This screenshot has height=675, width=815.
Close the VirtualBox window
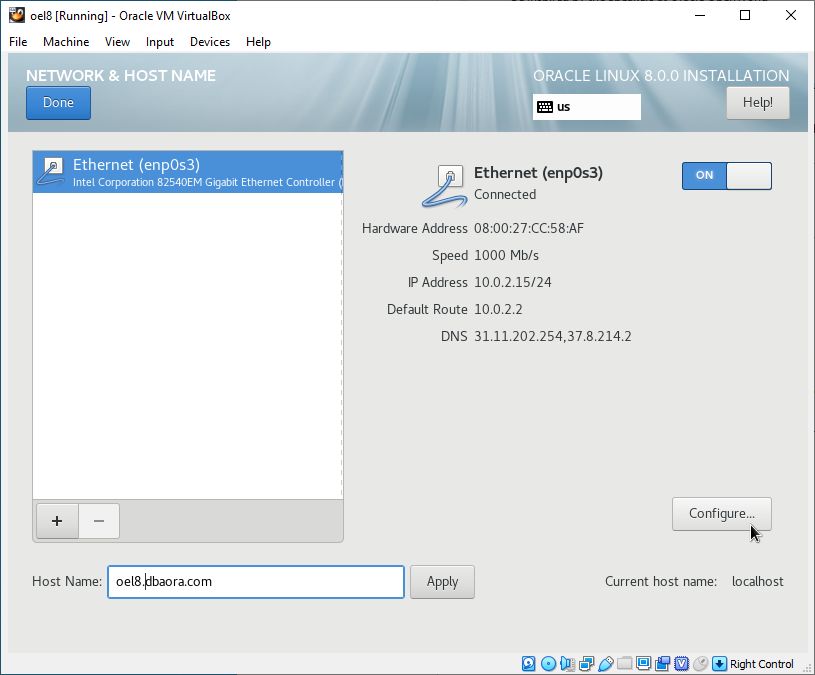(791, 15)
